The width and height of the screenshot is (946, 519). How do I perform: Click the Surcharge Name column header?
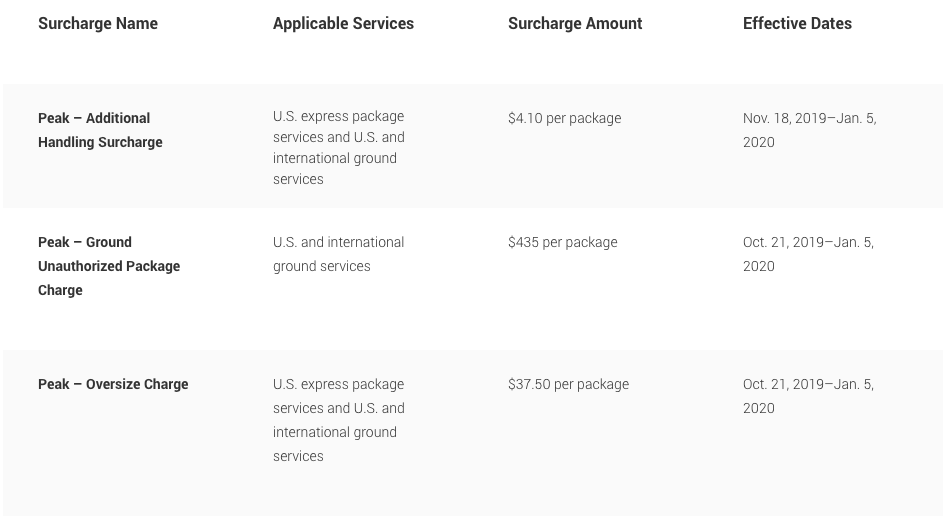[x=98, y=23]
